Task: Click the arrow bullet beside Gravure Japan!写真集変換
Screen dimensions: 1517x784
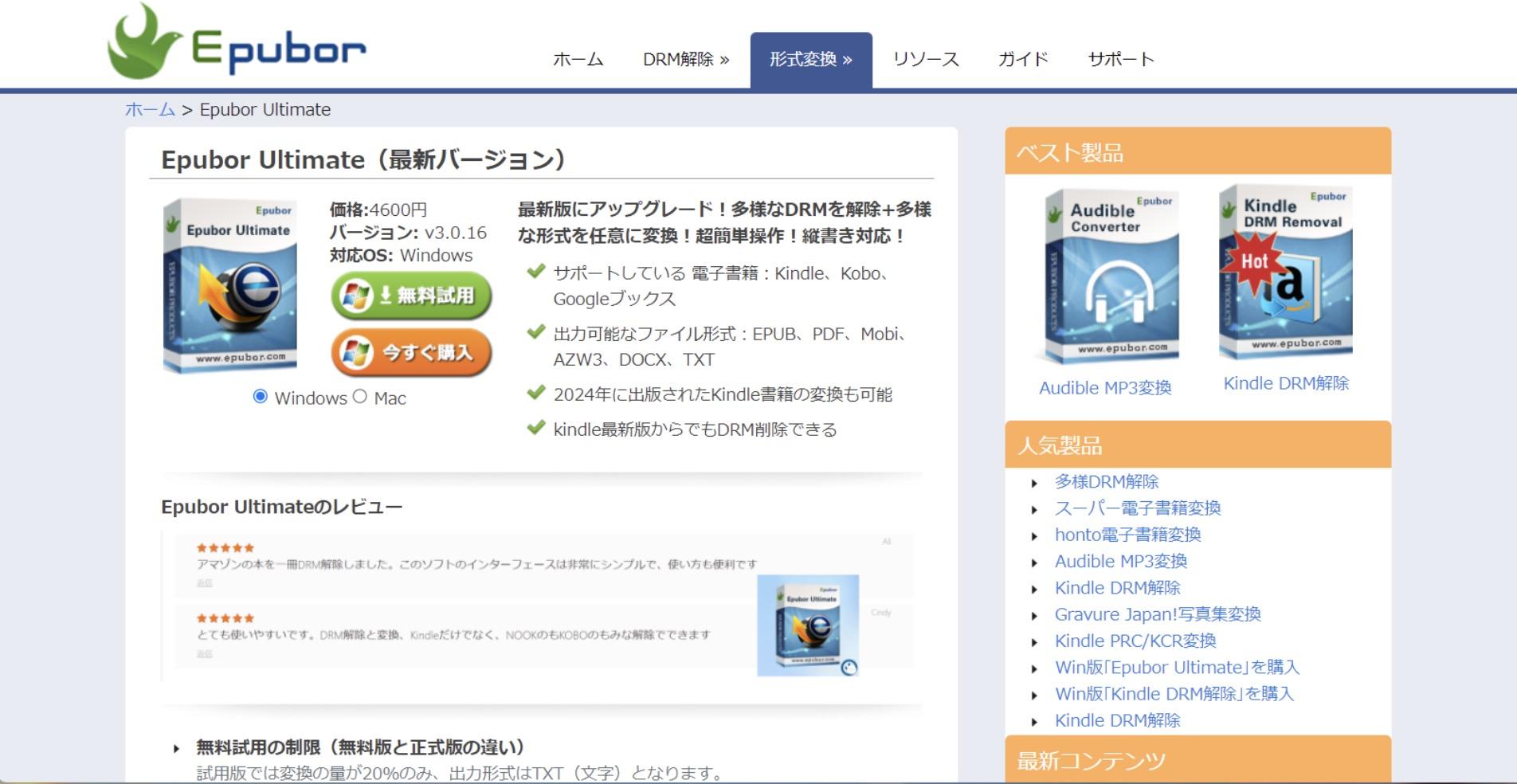Action: (x=1034, y=616)
